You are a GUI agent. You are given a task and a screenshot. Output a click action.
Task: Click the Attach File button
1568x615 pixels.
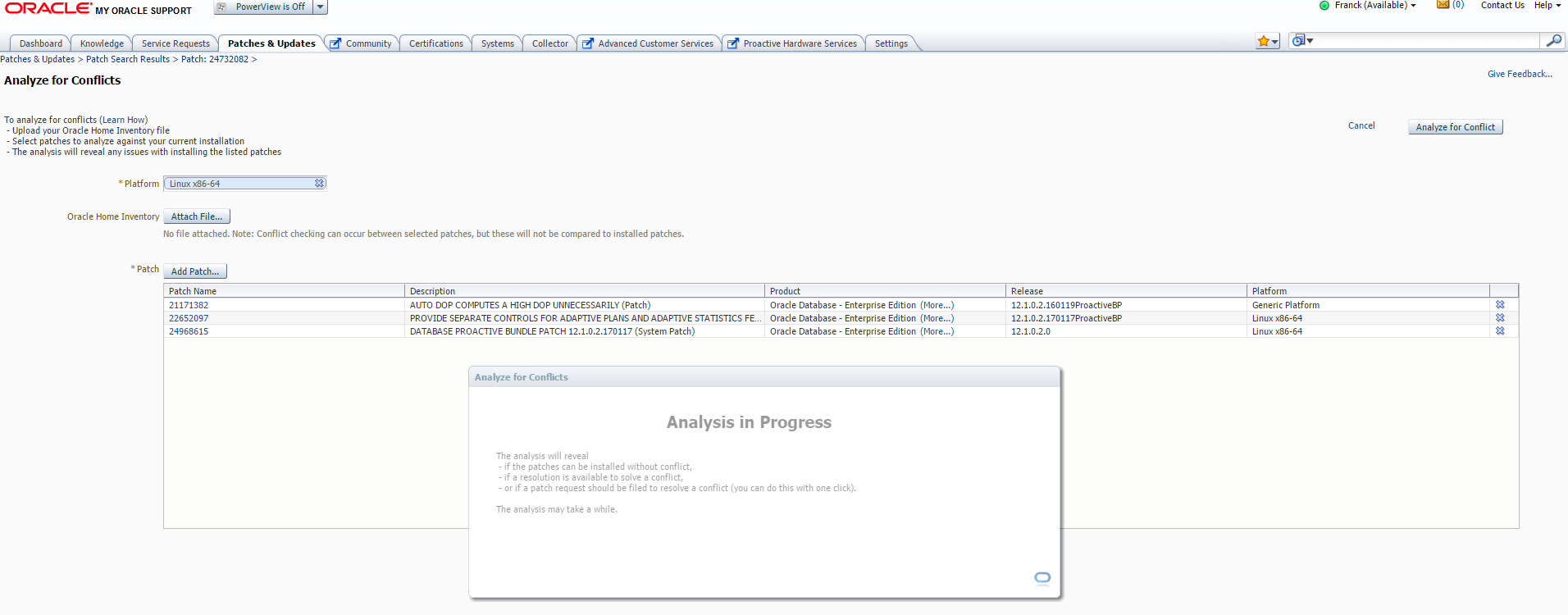196,216
